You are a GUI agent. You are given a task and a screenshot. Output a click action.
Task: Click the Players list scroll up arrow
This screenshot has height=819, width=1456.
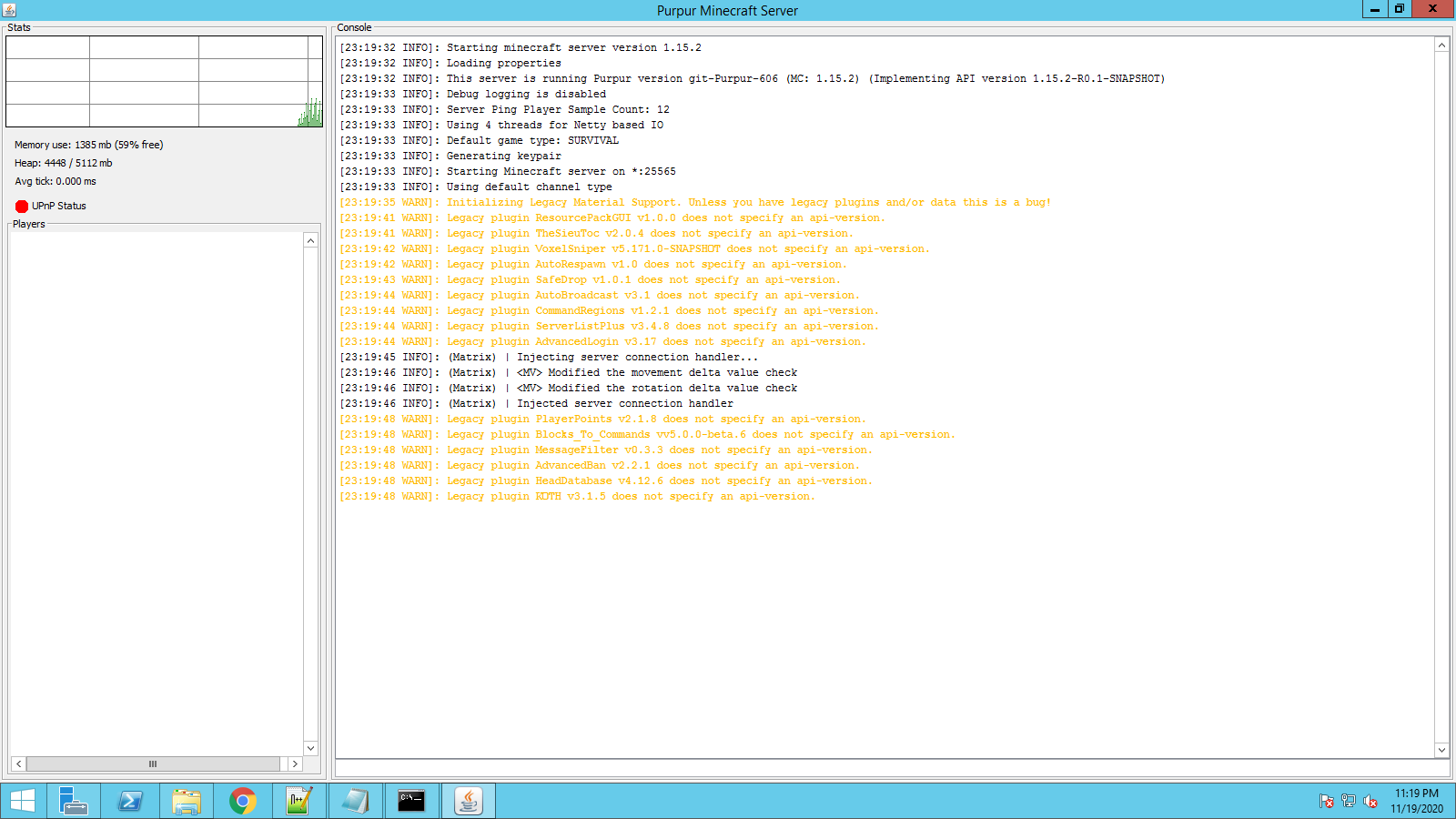(x=310, y=241)
